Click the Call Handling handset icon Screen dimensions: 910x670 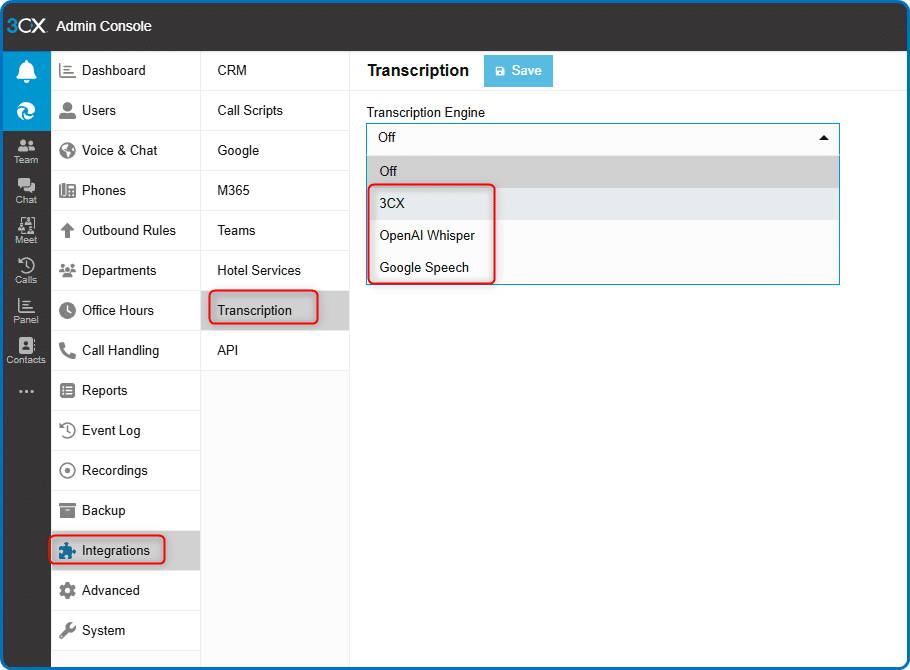(67, 351)
